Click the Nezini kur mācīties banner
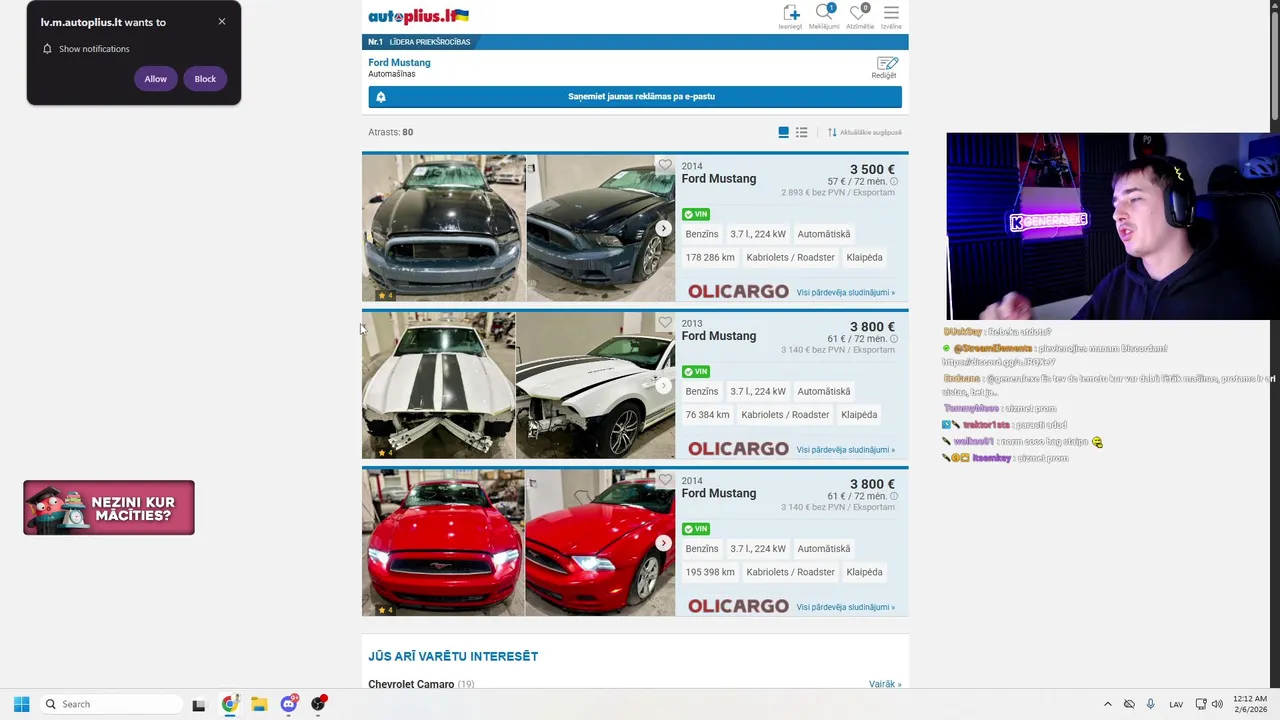Image resolution: width=1280 pixels, height=720 pixels. point(109,508)
